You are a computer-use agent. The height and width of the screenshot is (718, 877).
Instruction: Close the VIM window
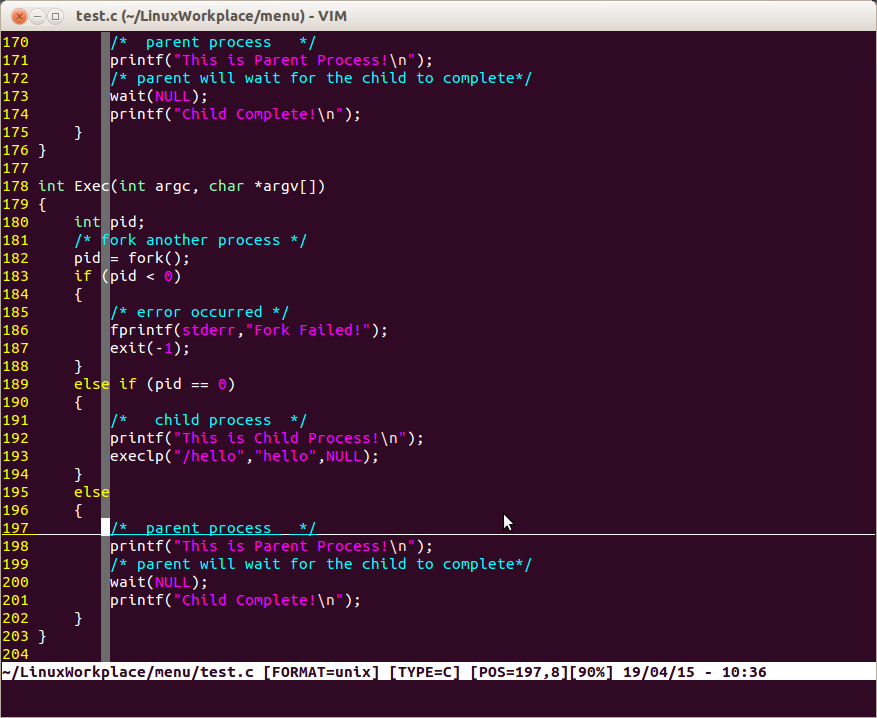pos(15,16)
